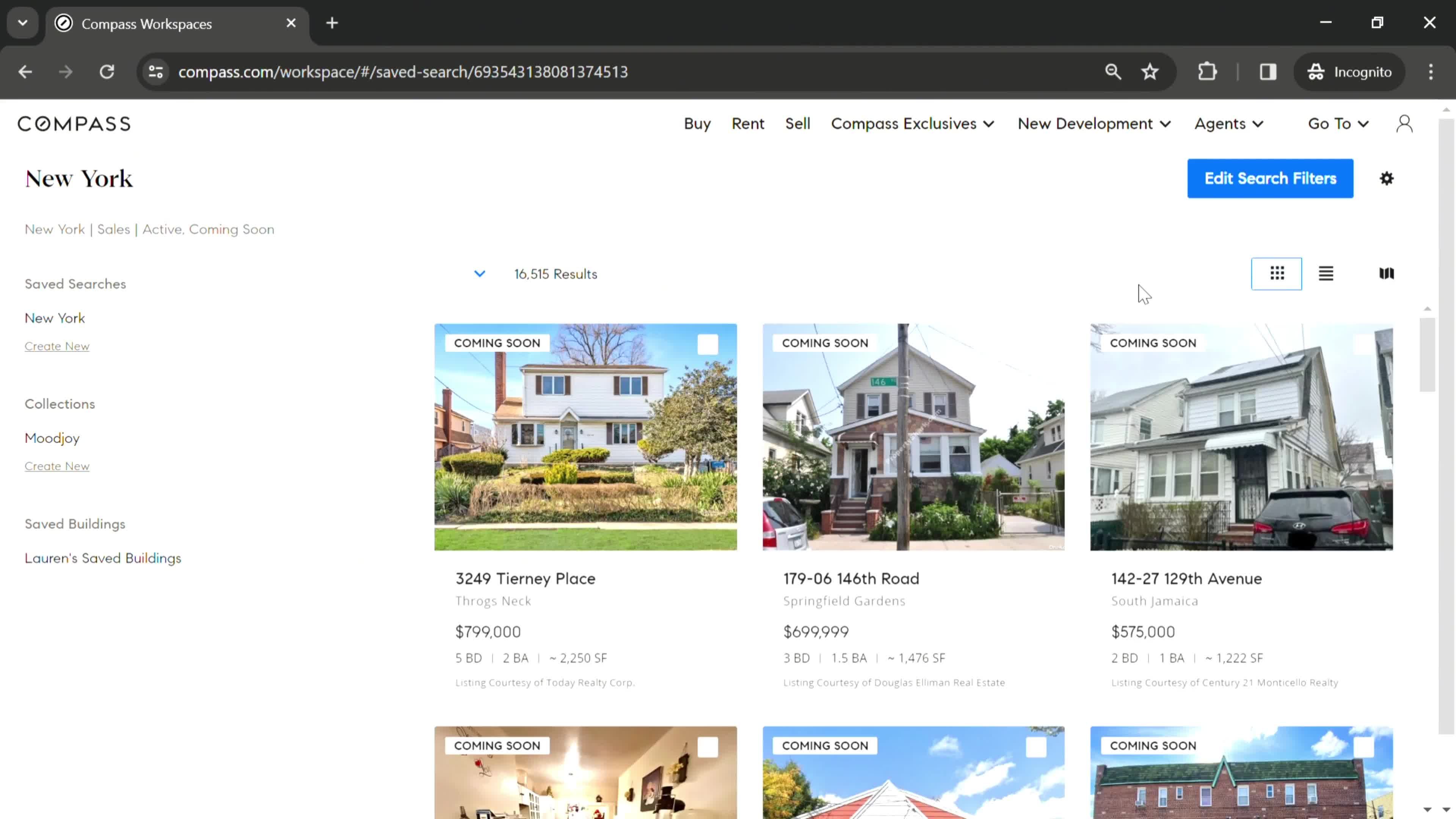The image size is (1456, 819).
Task: Open Chrome three-dot menu
Action: pos(1431,72)
